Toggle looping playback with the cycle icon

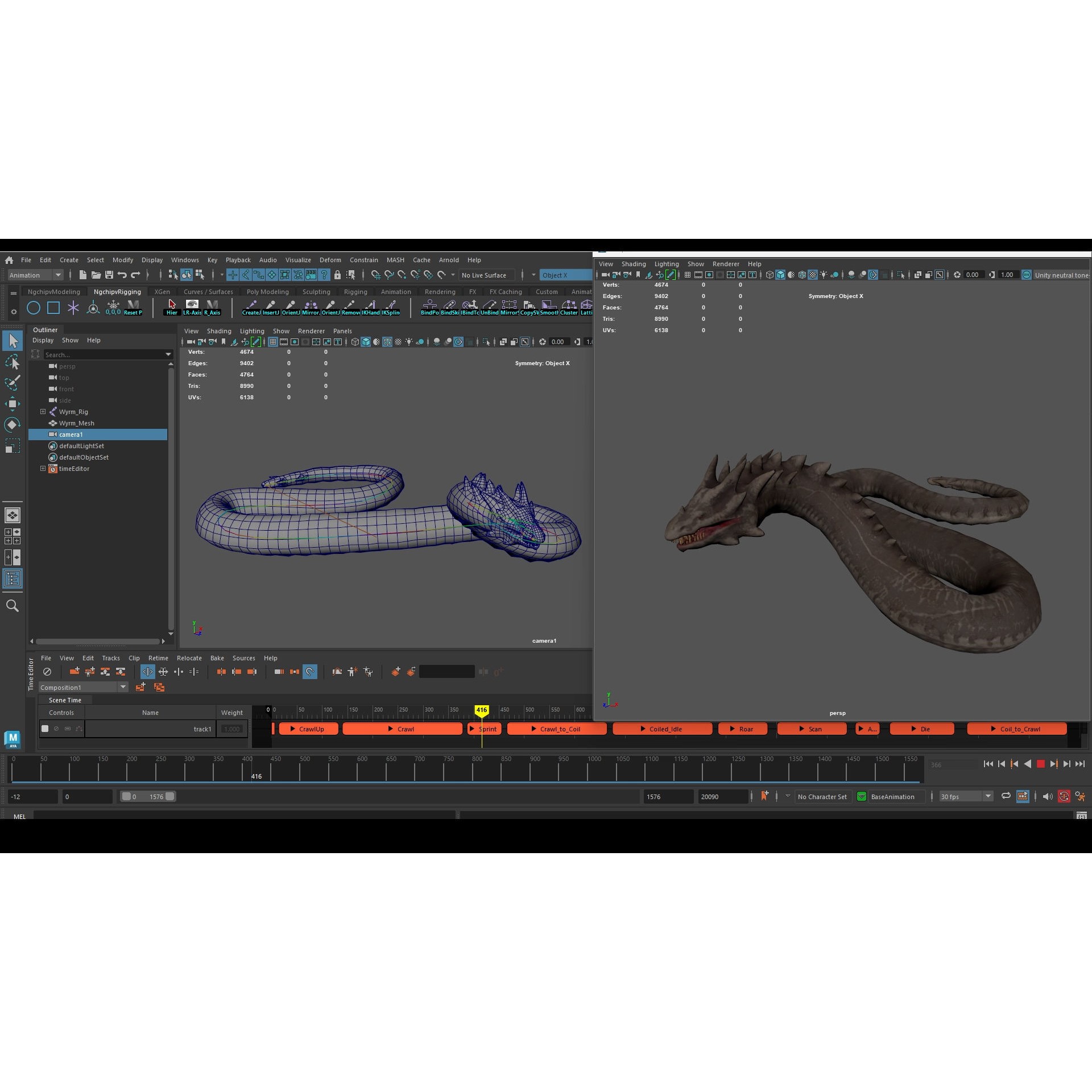point(1006,796)
